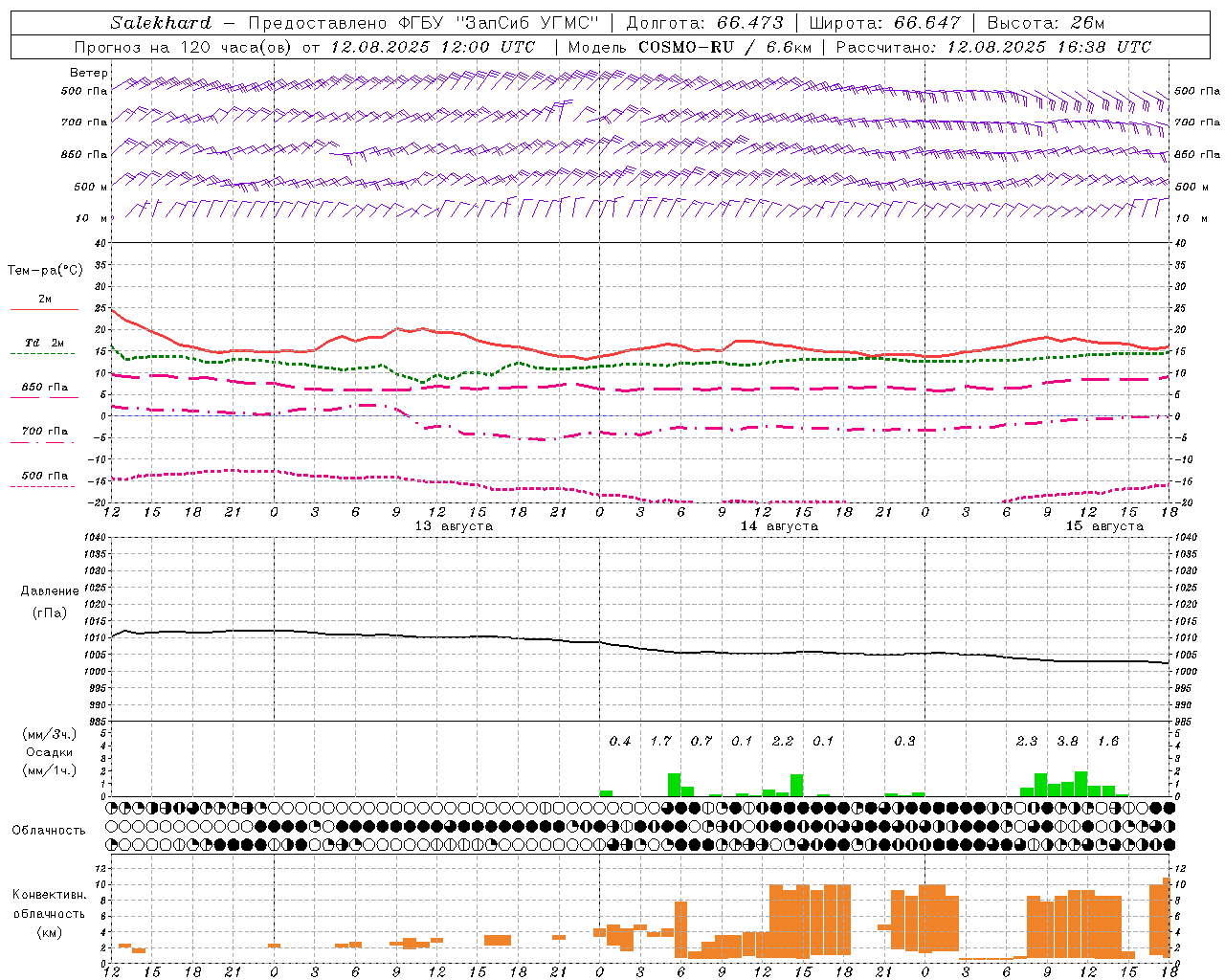Click the 15 августа date label
The width and height of the screenshot is (1225, 980).
point(1104,526)
